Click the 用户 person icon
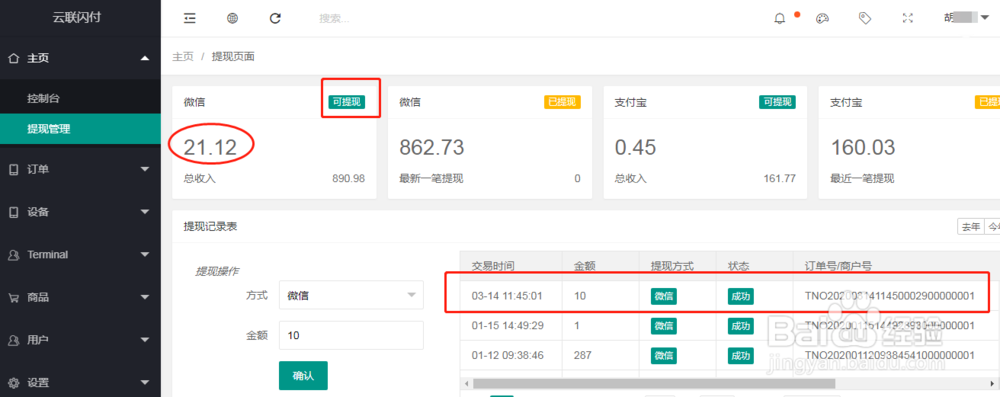The width and height of the screenshot is (1000, 397). (13, 340)
